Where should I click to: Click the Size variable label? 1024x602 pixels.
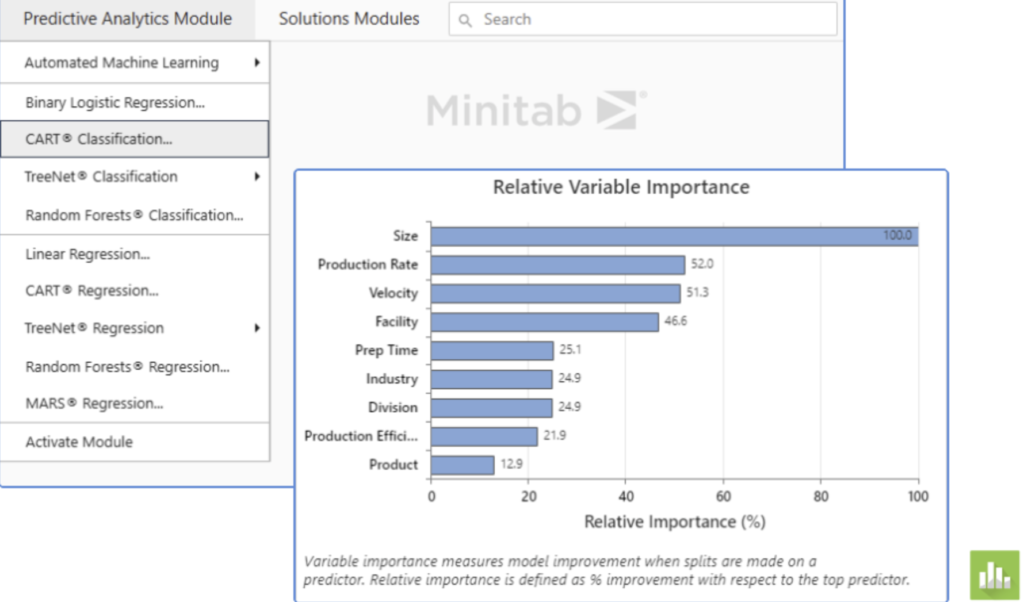pos(405,236)
